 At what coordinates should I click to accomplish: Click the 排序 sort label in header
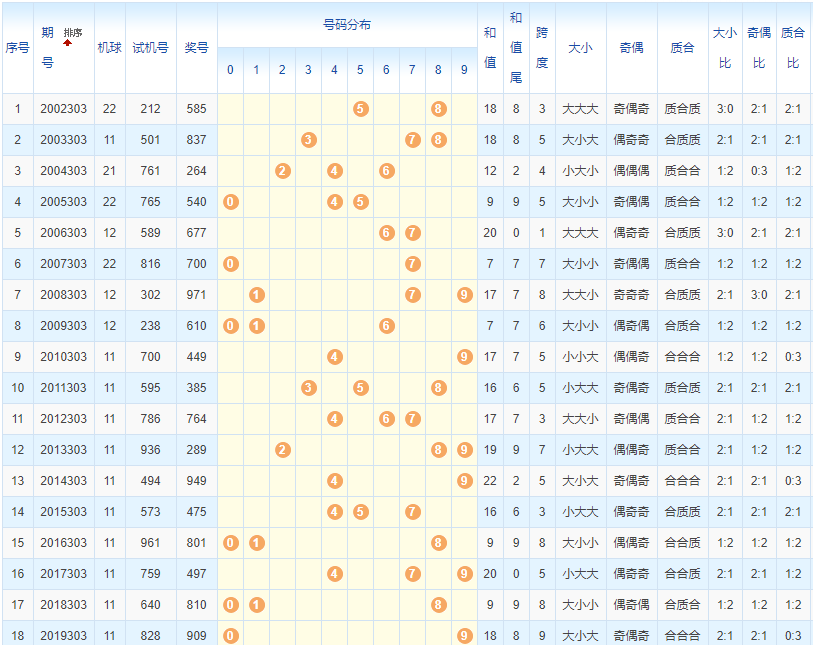point(73,33)
